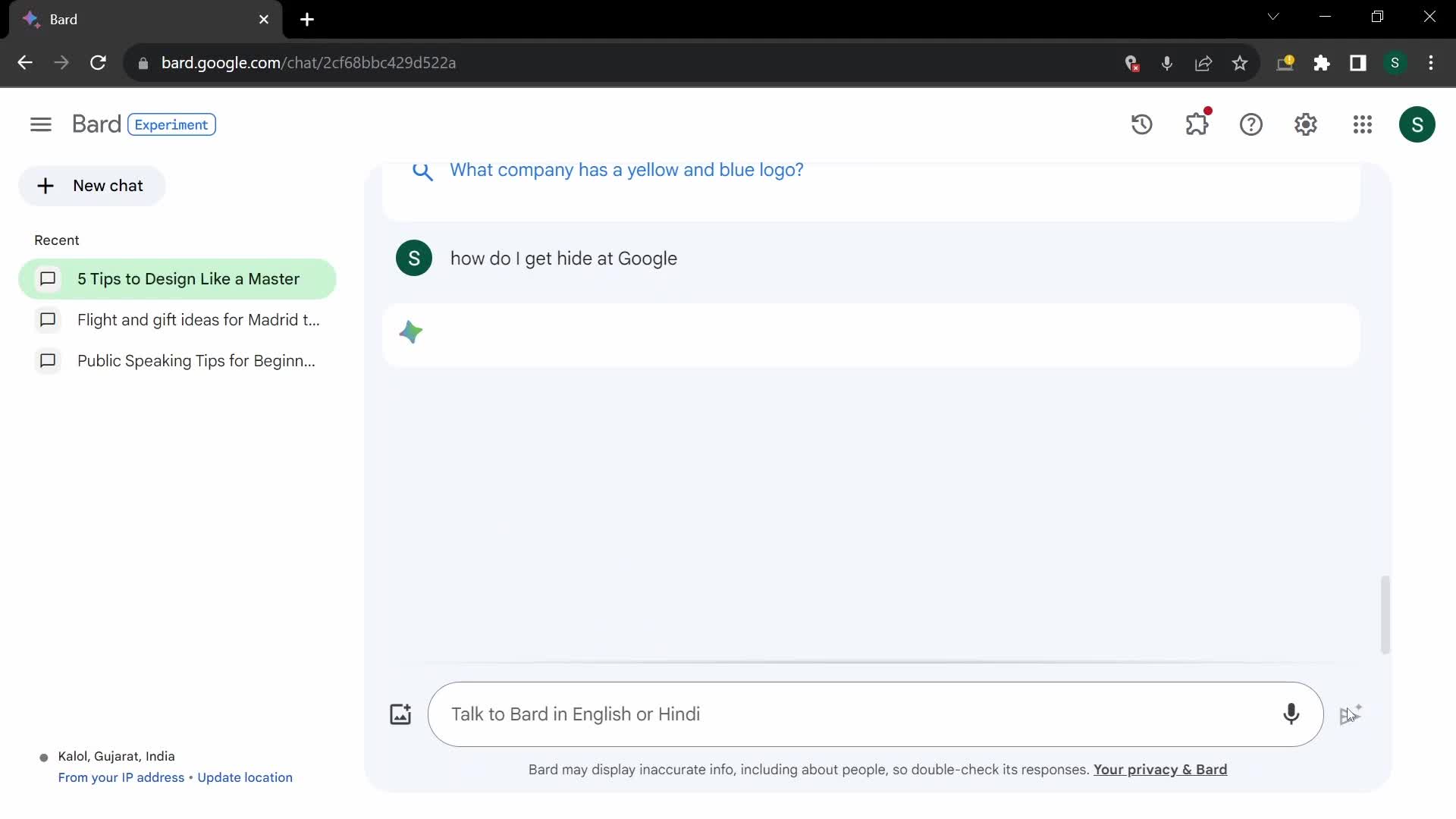Click the voice search microphone in address bar
Image resolution: width=1456 pixels, height=819 pixels.
pyautogui.click(x=1167, y=63)
